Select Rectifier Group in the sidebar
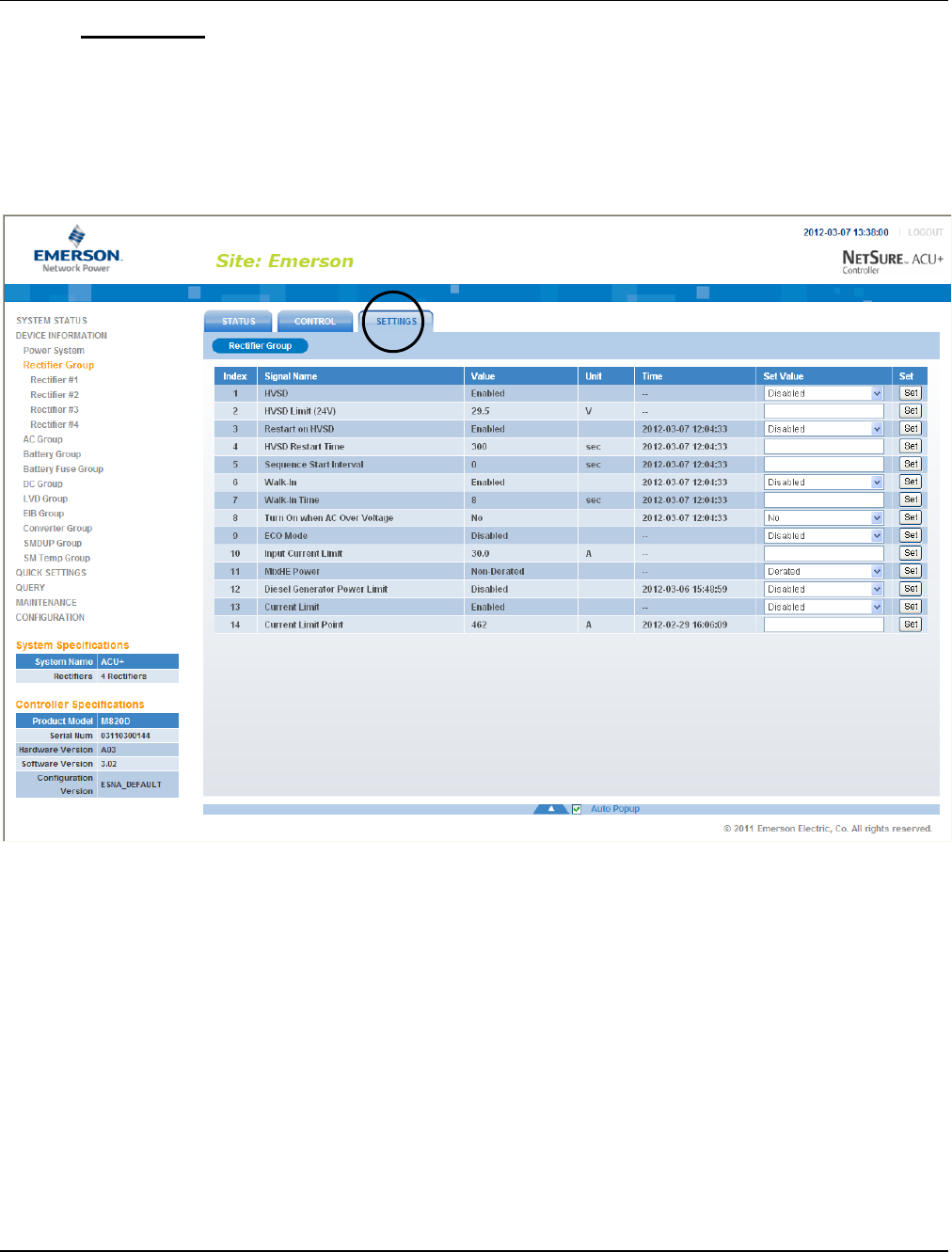This screenshot has height=1252, width=952. [58, 365]
